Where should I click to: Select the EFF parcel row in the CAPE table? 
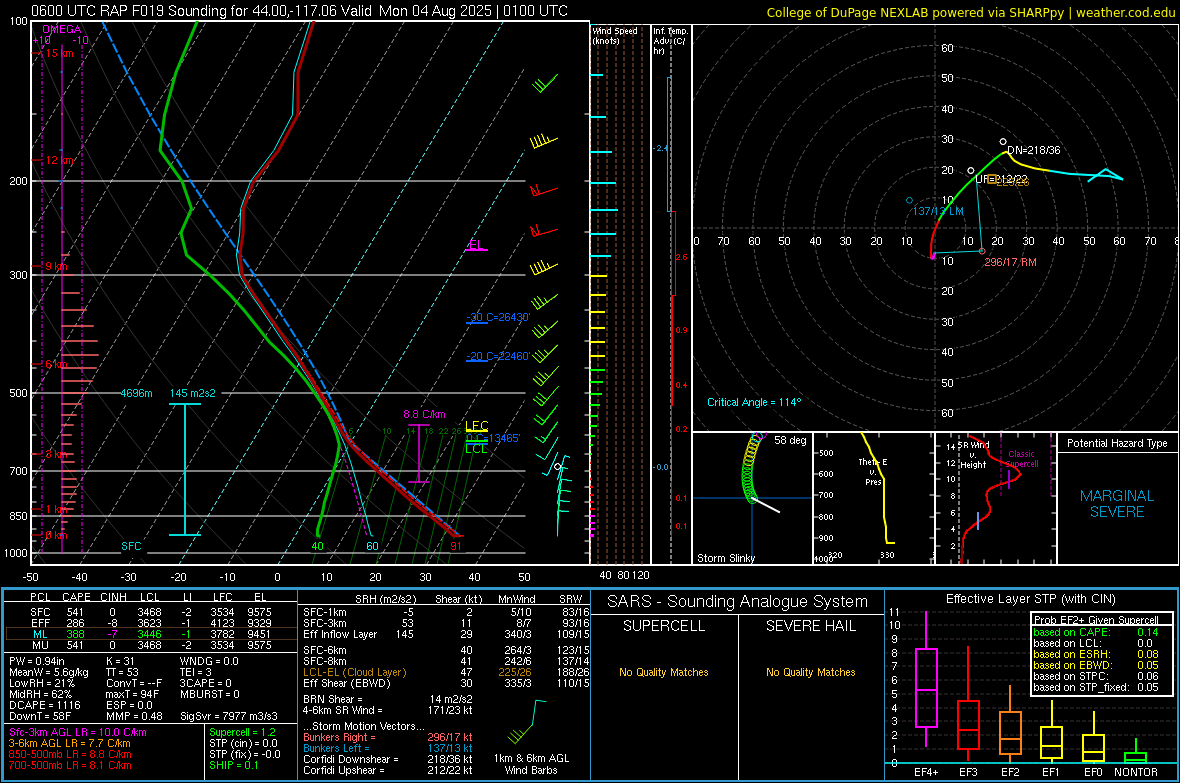tap(151, 623)
